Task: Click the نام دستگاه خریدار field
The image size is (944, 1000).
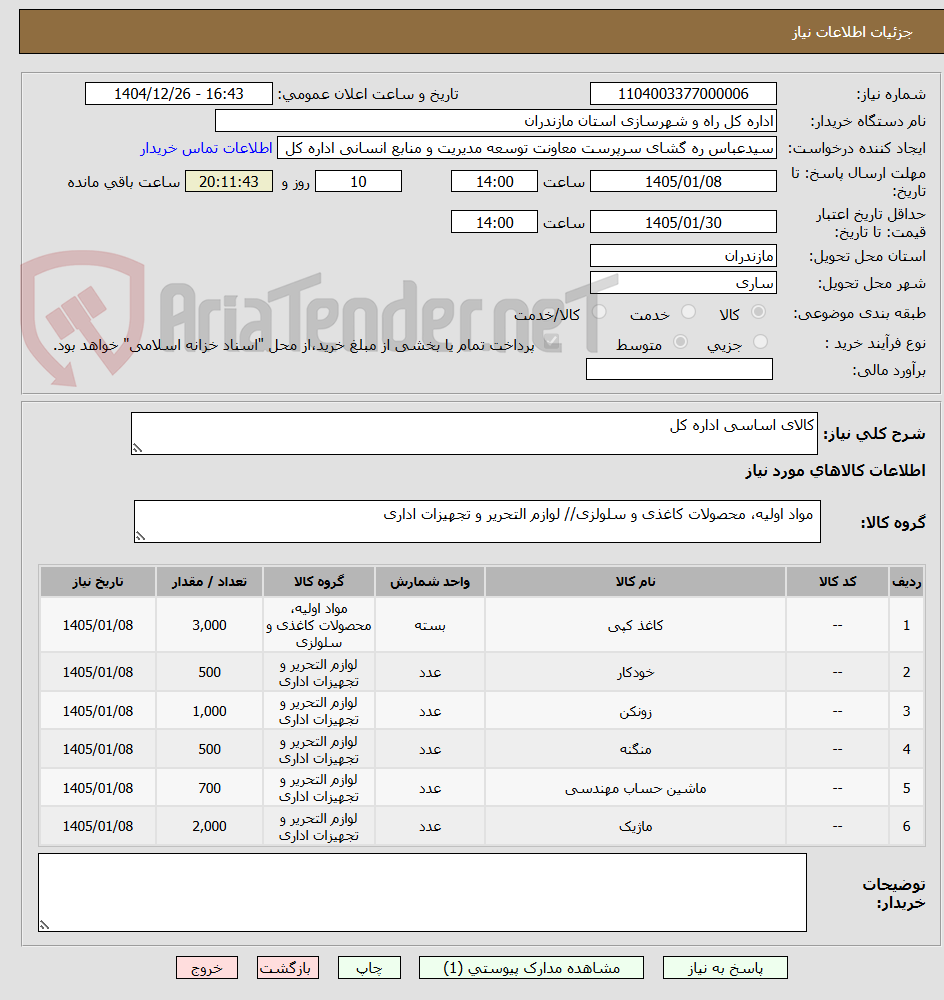Action: (x=496, y=121)
